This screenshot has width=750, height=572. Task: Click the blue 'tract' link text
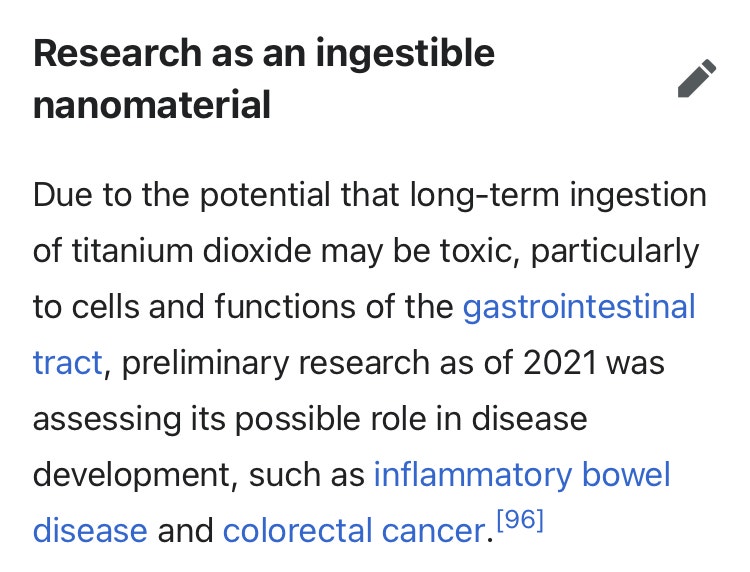point(67,362)
